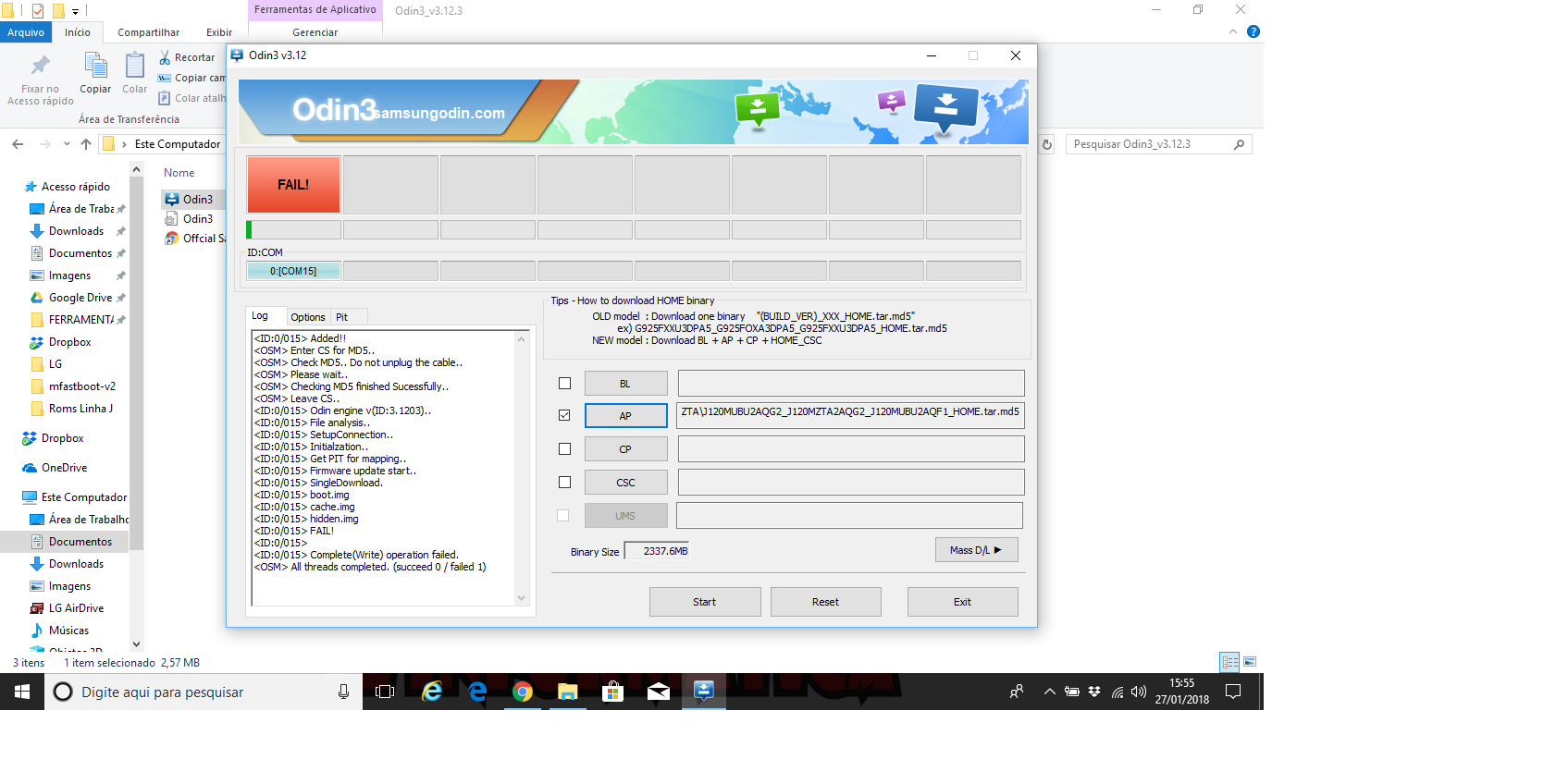Click the log scrollbar down arrow
1556x784 pixels.
pos(522,598)
